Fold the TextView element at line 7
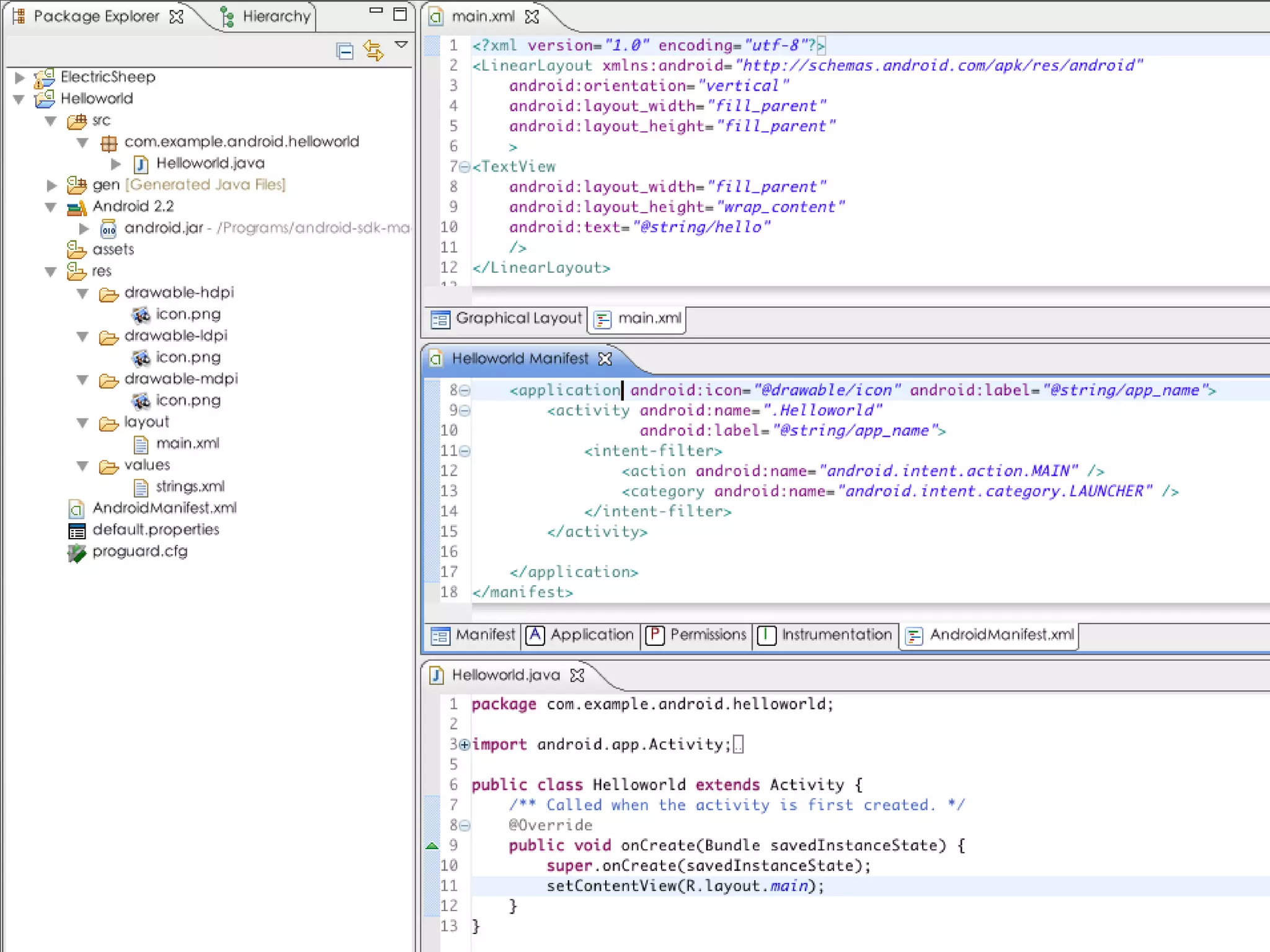Screen dimensions: 1270x952 coord(465,167)
